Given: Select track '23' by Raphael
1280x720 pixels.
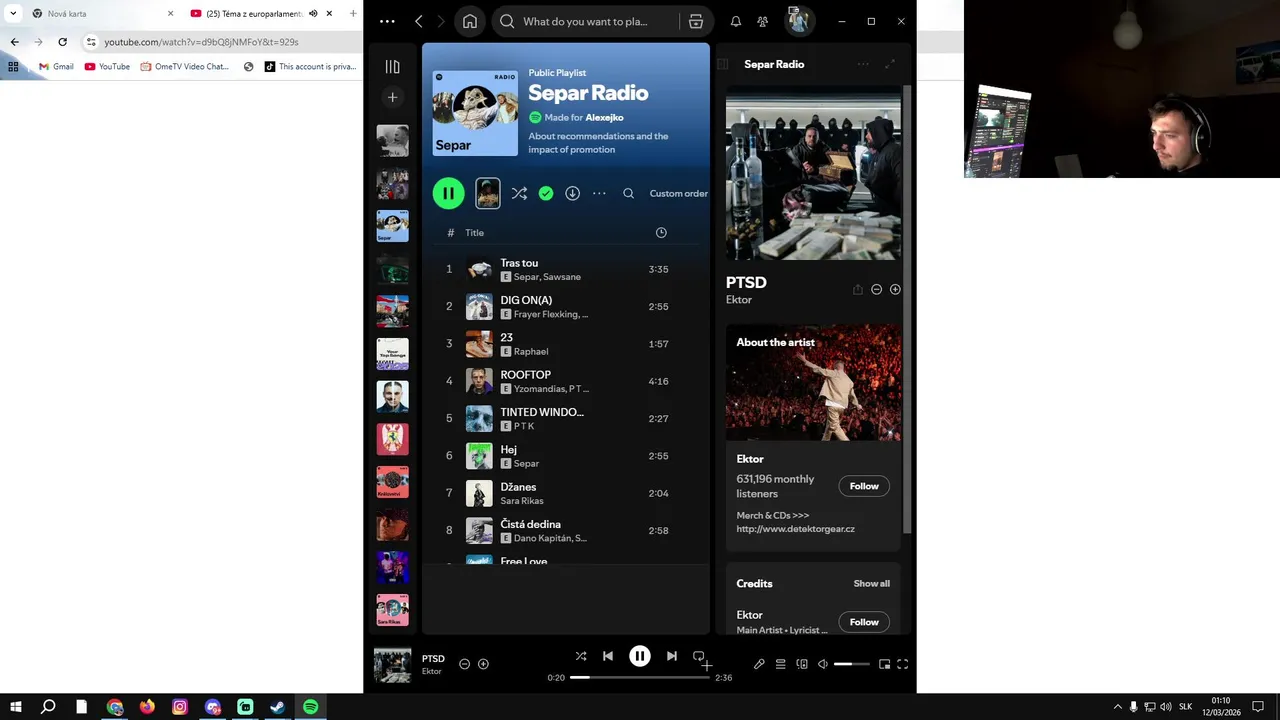Looking at the screenshot, I should click(x=566, y=344).
